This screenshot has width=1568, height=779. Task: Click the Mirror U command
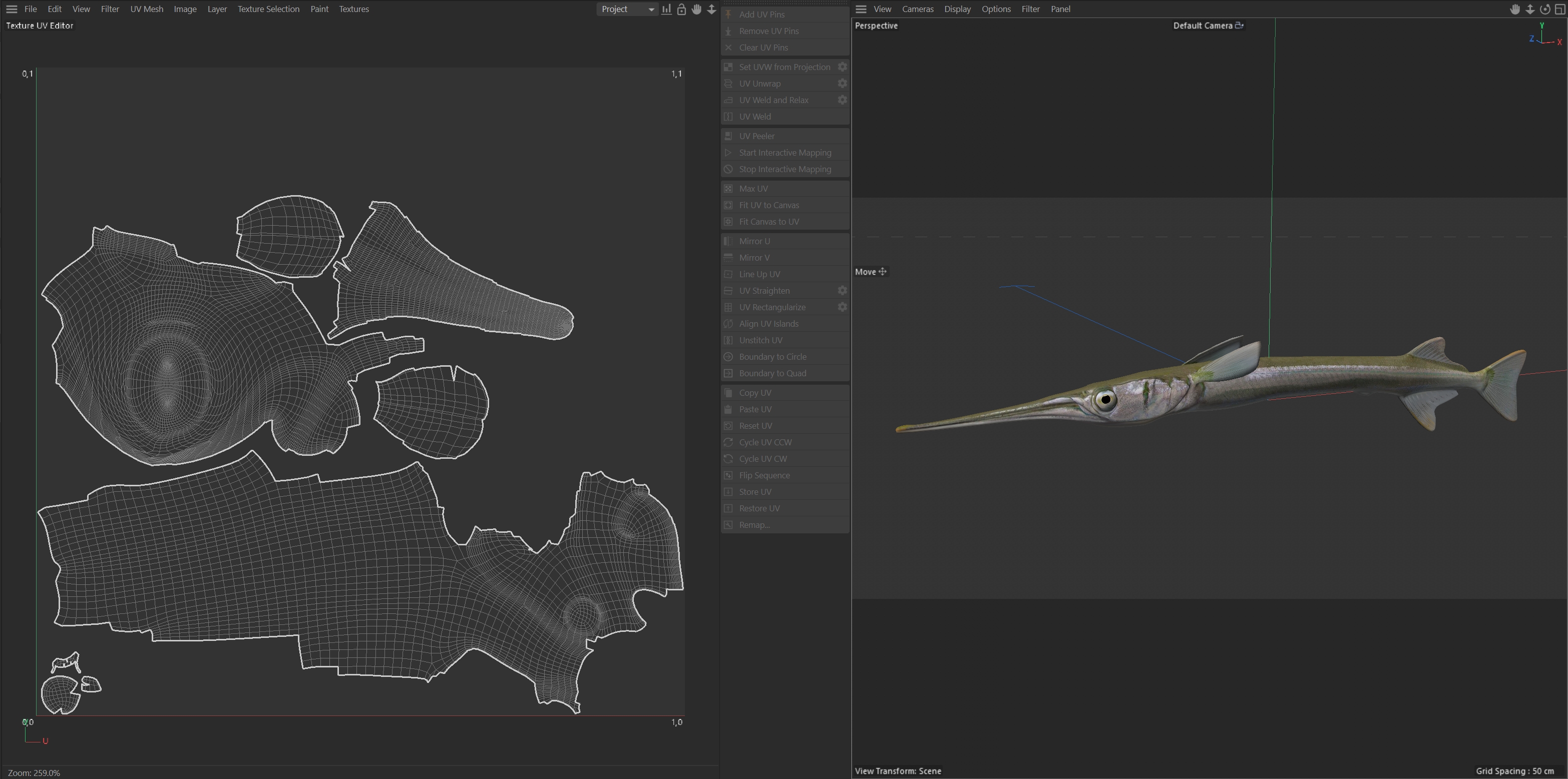pos(754,242)
